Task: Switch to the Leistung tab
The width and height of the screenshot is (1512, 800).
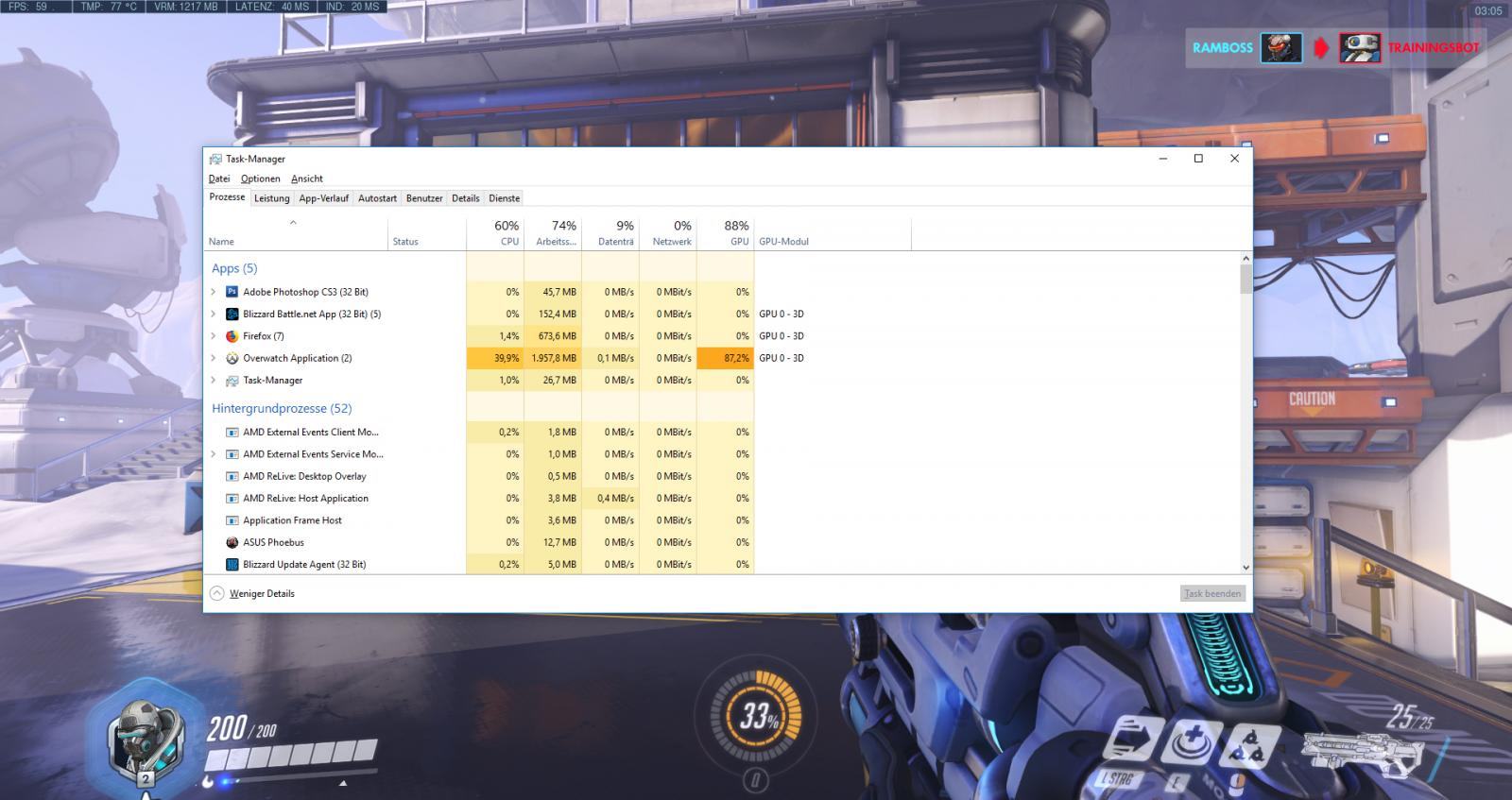Action: (271, 198)
